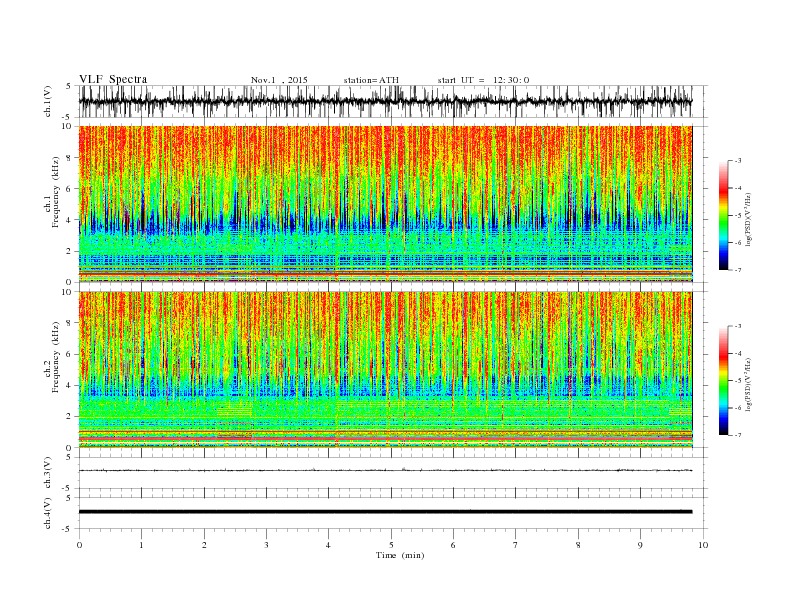This screenshot has width=792, height=612.
Task: Click the thick ch.4 waveform trace
Action: [x=385, y=512]
